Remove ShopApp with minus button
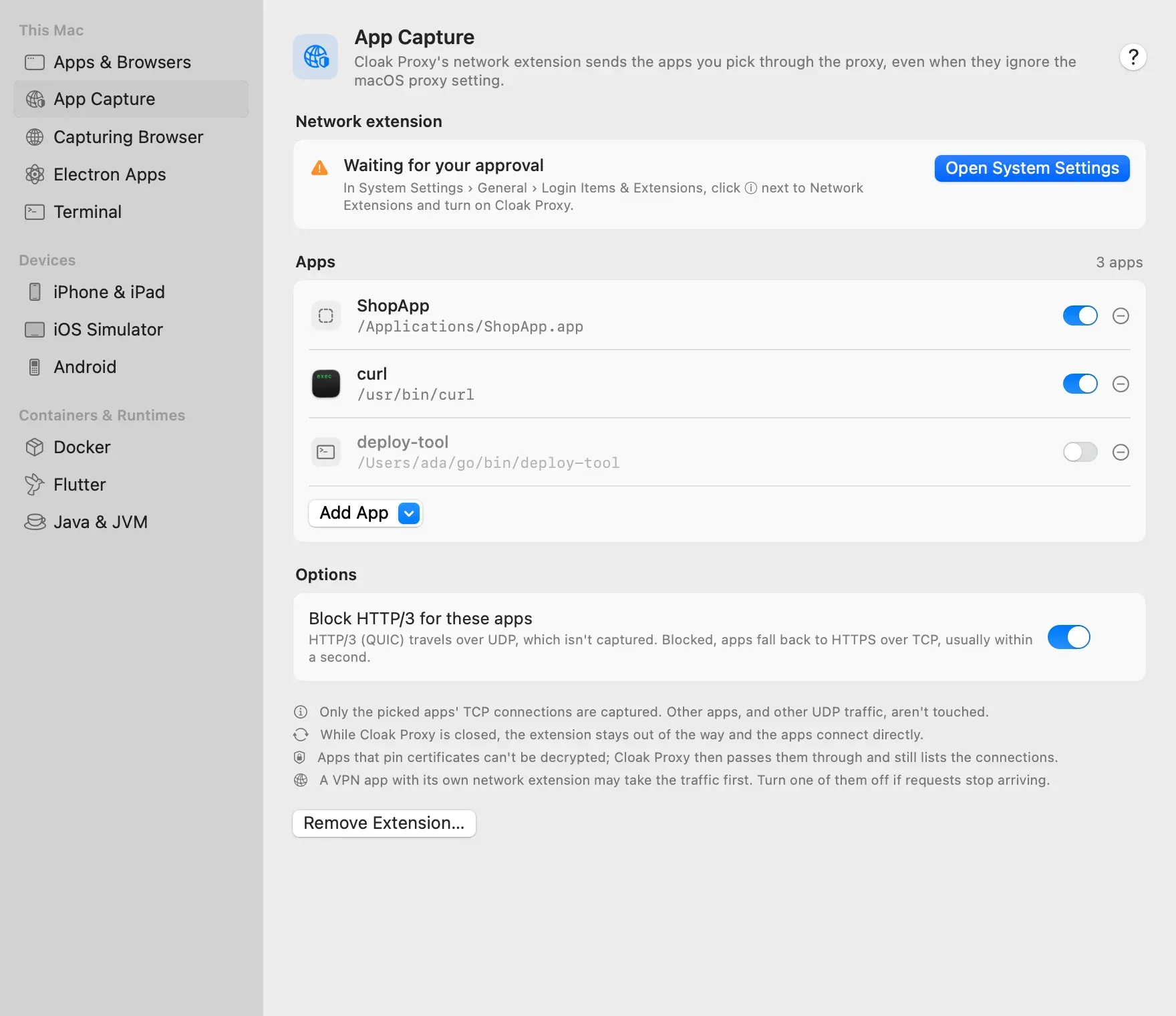This screenshot has width=1176, height=1016. 1121,315
